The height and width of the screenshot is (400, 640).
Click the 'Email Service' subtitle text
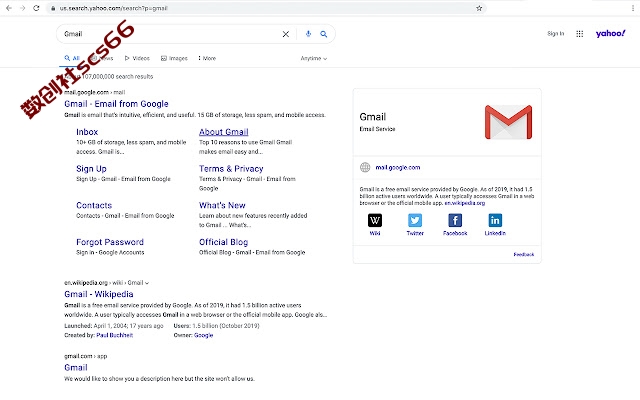pos(377,129)
